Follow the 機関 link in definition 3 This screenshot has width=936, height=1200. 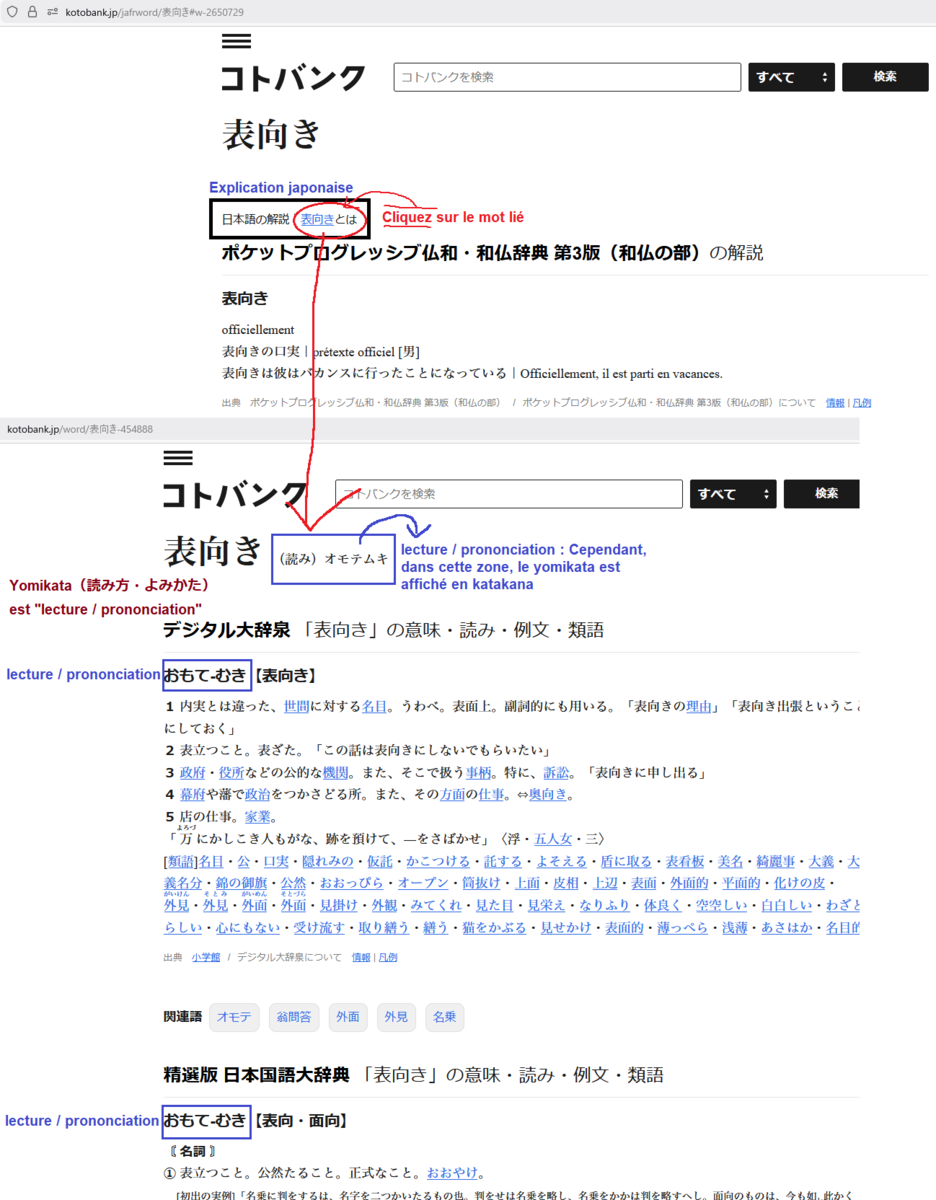tap(336, 772)
